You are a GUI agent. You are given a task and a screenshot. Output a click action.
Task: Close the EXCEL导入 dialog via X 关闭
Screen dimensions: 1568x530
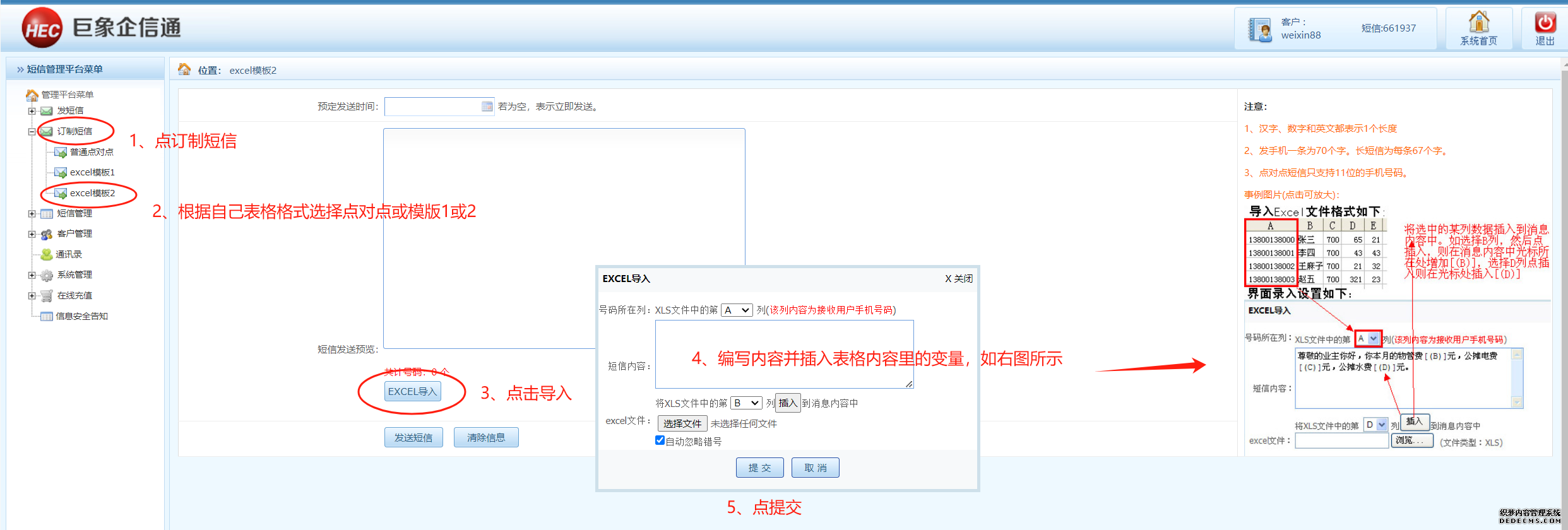coord(958,279)
